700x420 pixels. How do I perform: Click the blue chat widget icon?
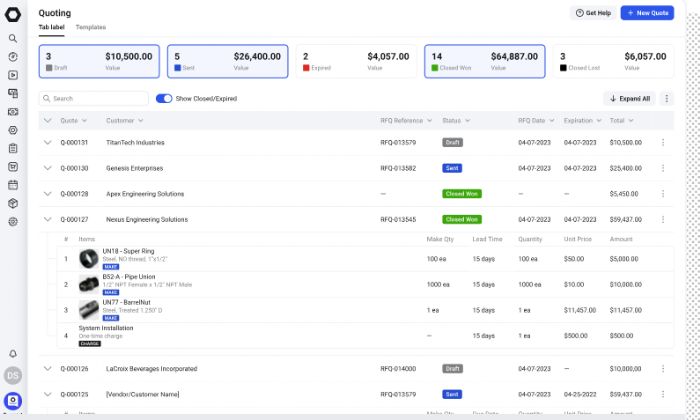(13, 401)
